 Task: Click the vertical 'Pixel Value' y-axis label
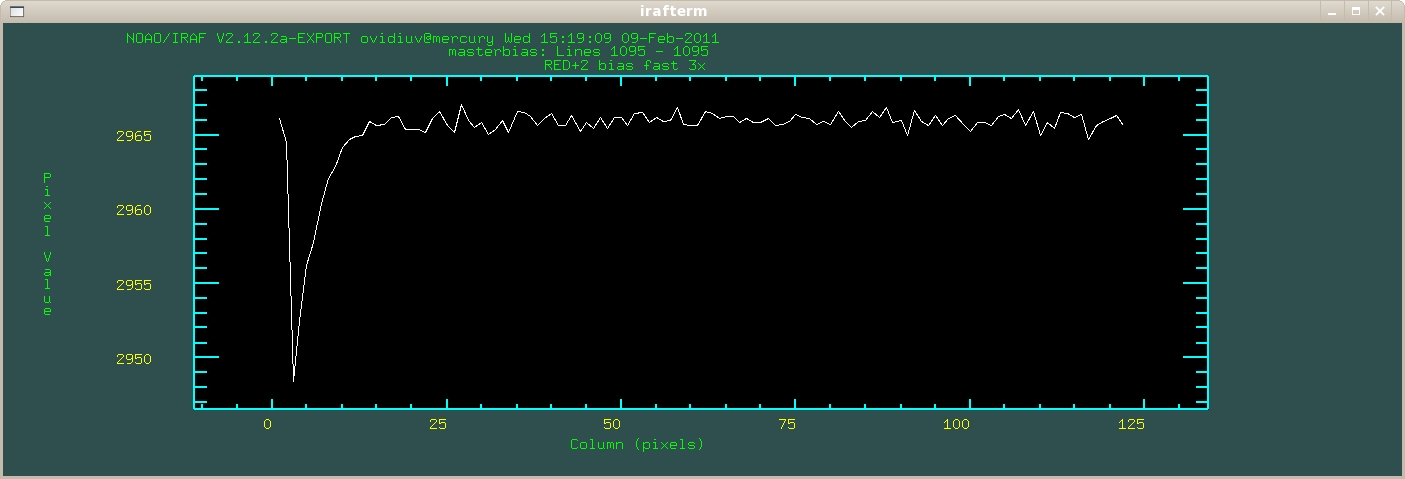[46, 244]
